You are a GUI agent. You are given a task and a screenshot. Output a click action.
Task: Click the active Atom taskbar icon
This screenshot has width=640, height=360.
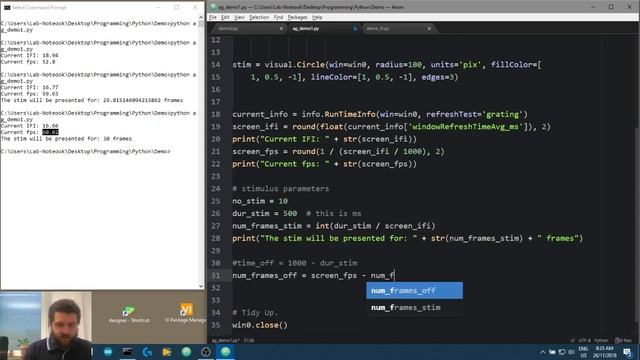coord(225,352)
